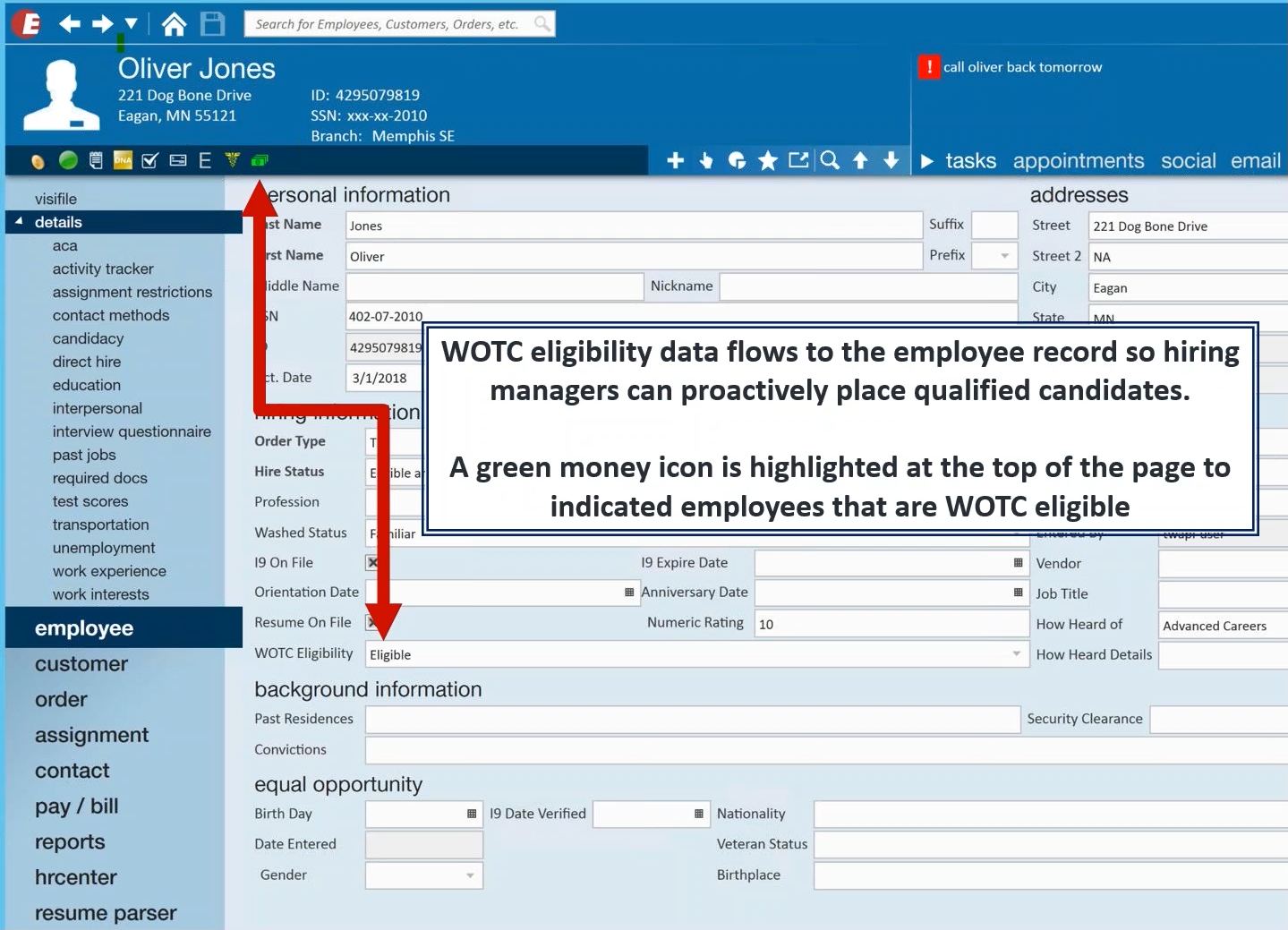Click the plus add-new icon
Viewport: 1288px width, 930px height.
click(676, 160)
